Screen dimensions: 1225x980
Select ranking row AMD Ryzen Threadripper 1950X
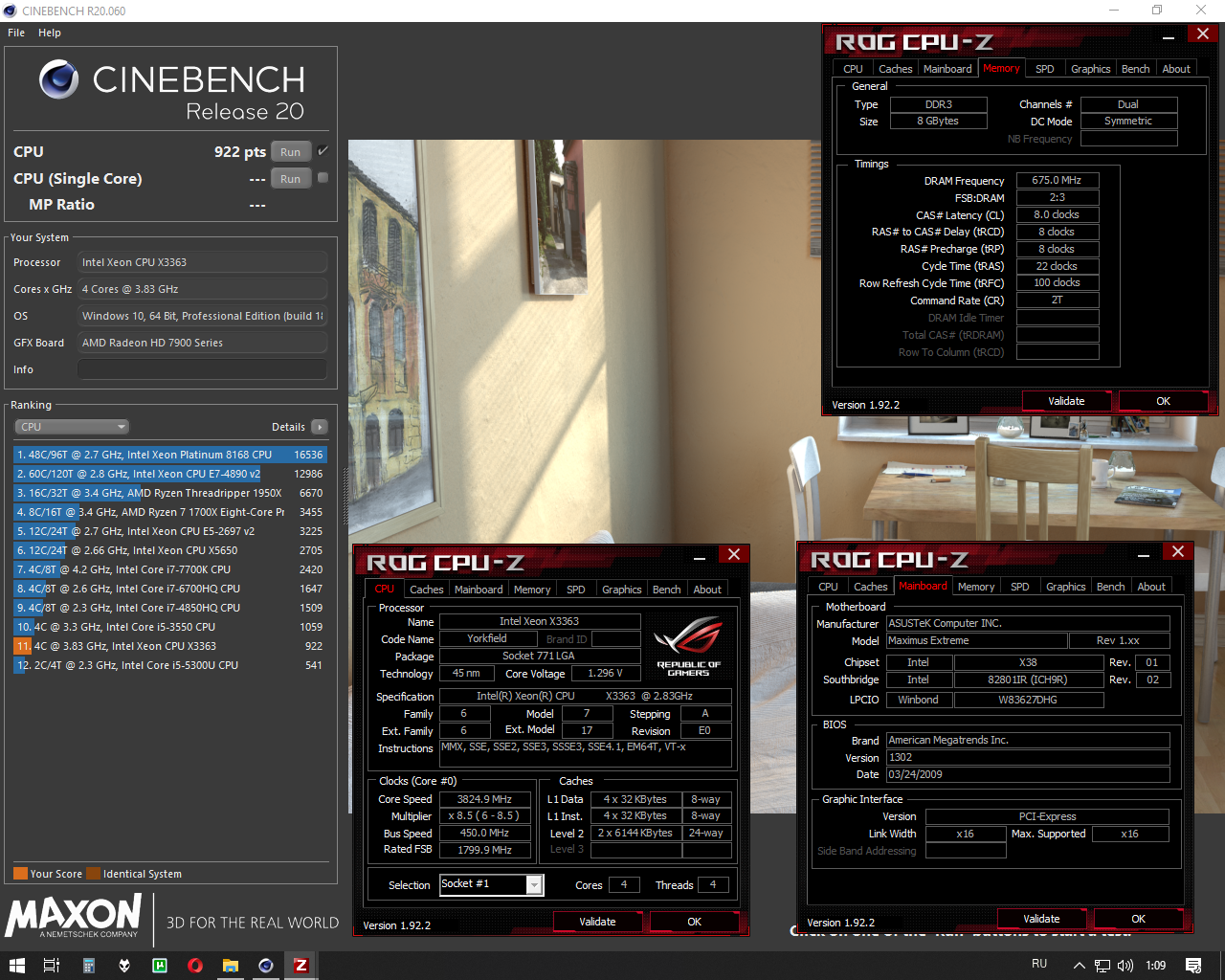tap(169, 493)
